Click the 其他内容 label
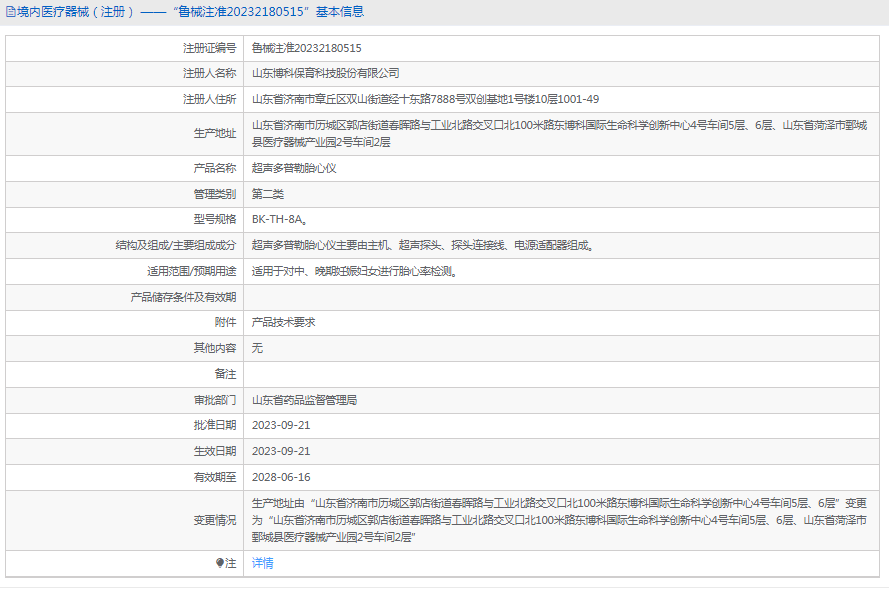Screen dimensions: 889x591 [x=215, y=348]
